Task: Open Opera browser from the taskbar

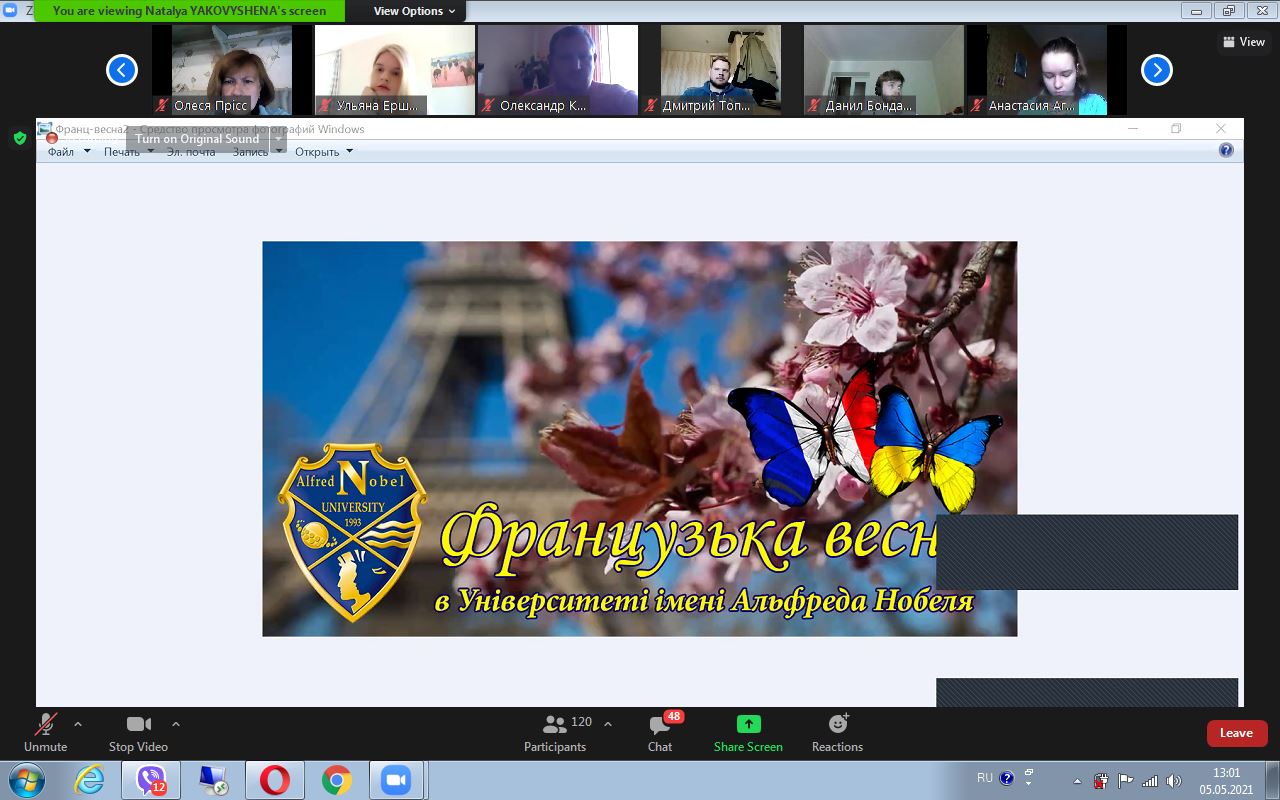Action: (x=275, y=780)
